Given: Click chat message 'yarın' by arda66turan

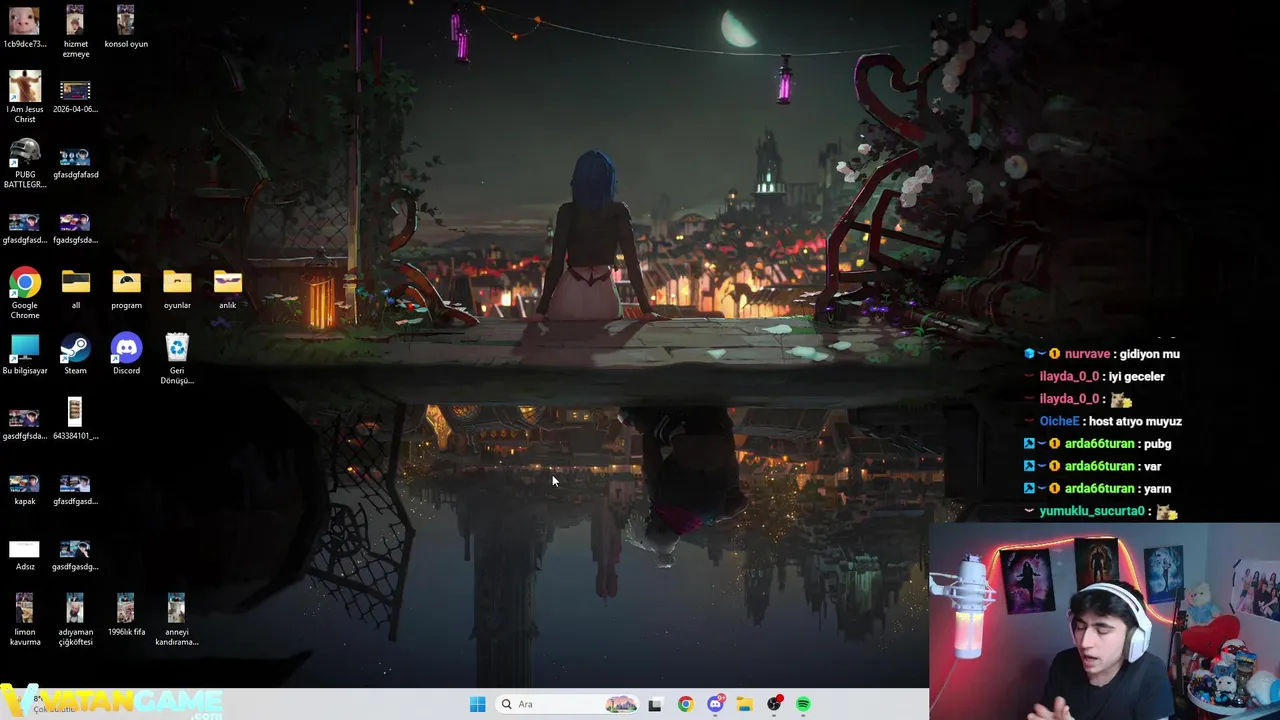Looking at the screenshot, I should [x=1157, y=488].
